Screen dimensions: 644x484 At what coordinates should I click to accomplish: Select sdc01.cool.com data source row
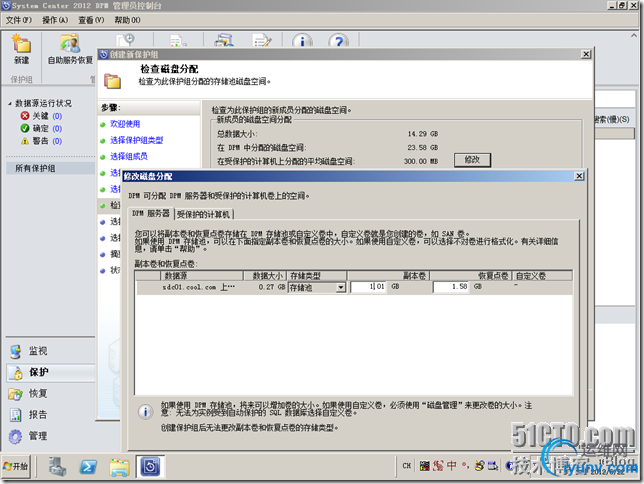(x=354, y=287)
